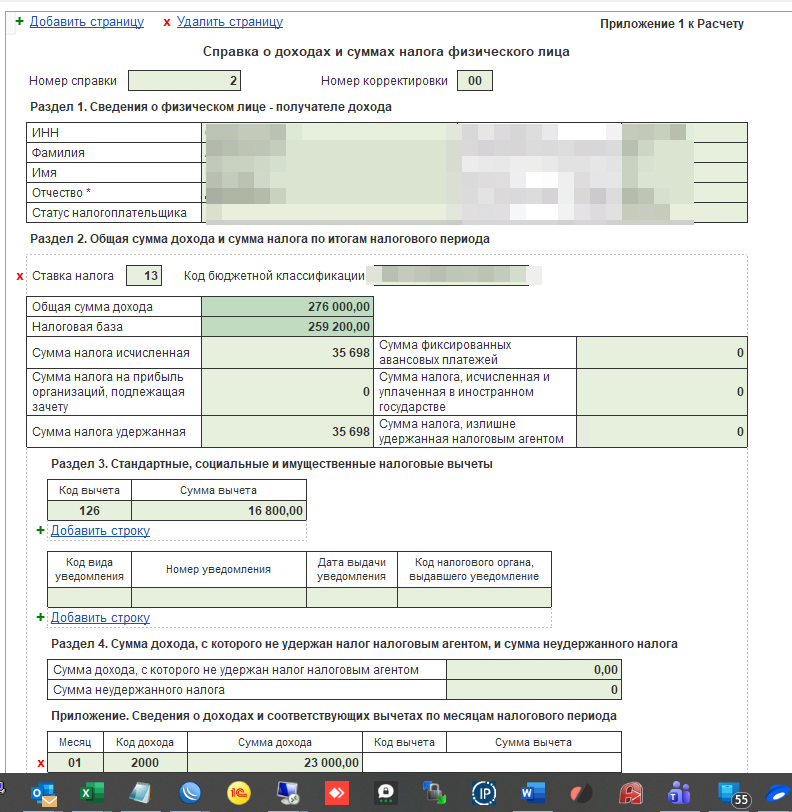Launch 1C Enterprise from the taskbar
Image resolution: width=792 pixels, height=812 pixels.
(x=239, y=794)
